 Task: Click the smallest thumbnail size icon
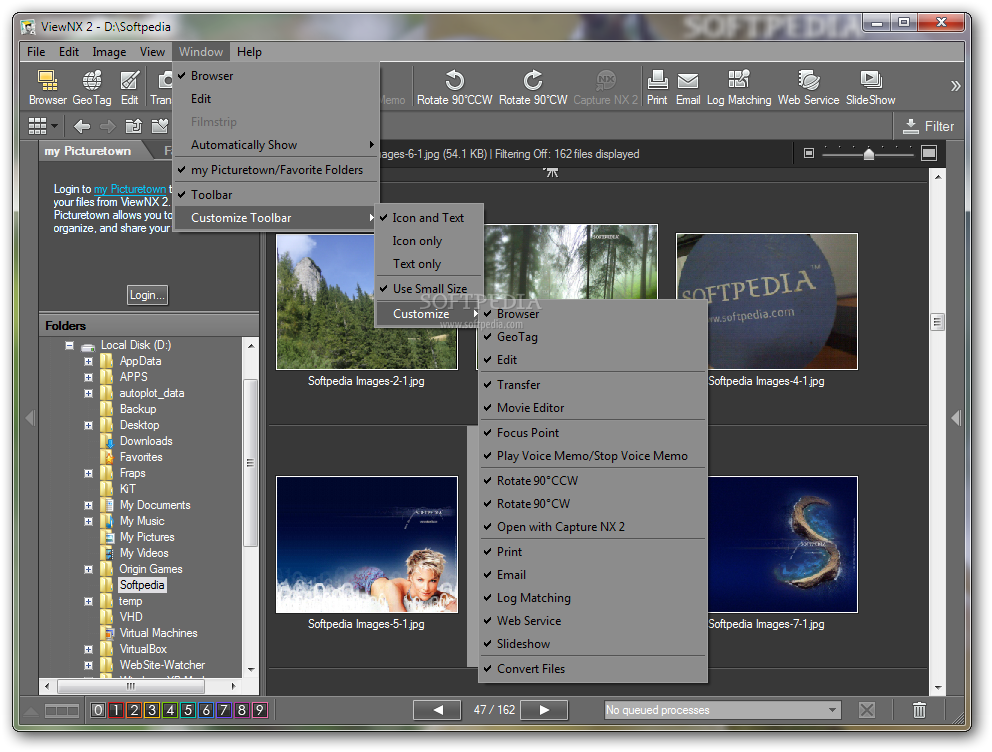pyautogui.click(x=809, y=153)
